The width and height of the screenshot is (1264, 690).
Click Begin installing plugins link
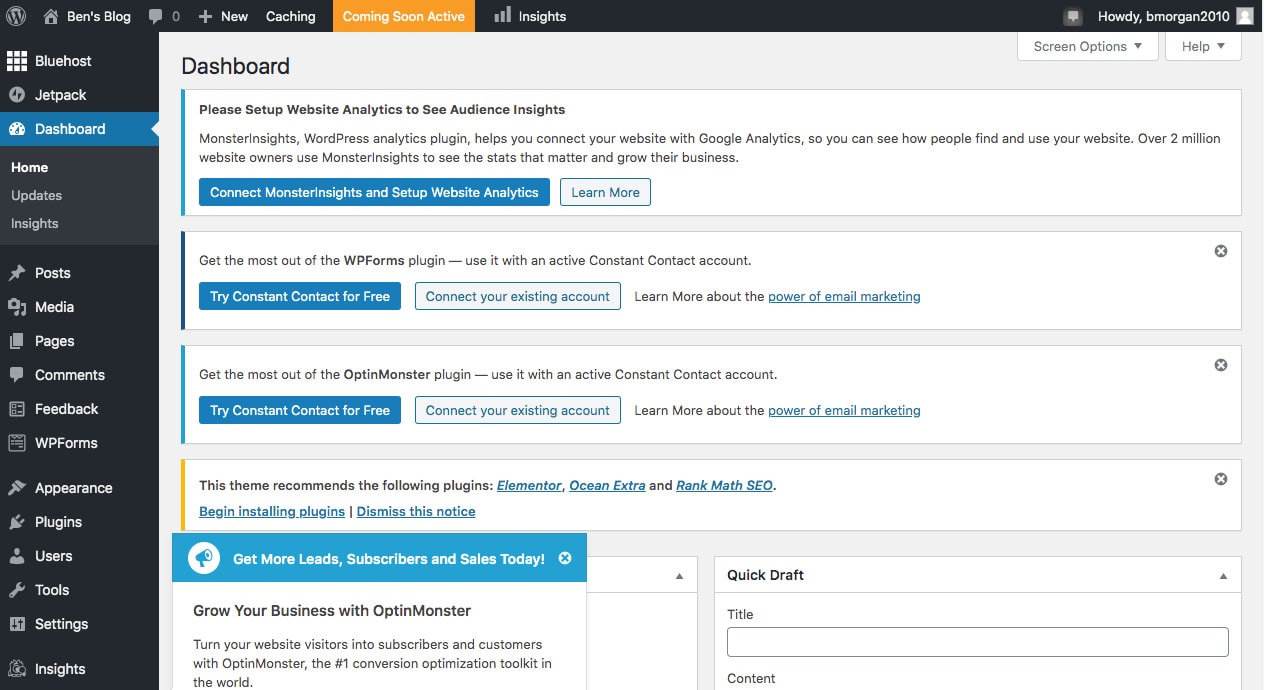click(x=272, y=511)
